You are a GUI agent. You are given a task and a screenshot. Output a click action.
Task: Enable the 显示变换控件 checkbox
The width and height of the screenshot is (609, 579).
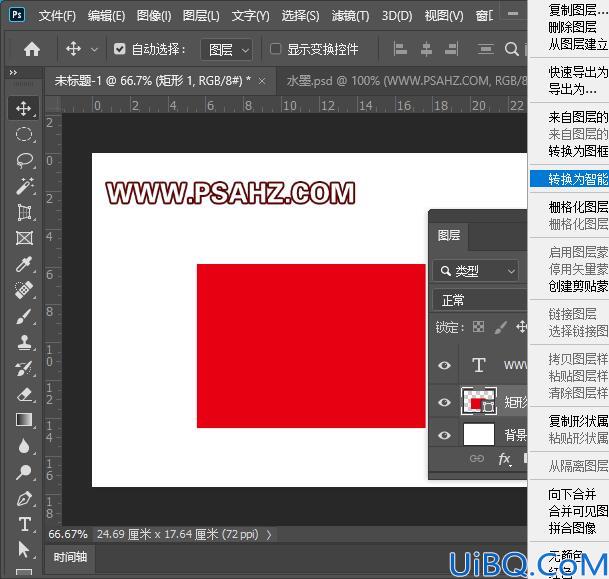pos(275,49)
